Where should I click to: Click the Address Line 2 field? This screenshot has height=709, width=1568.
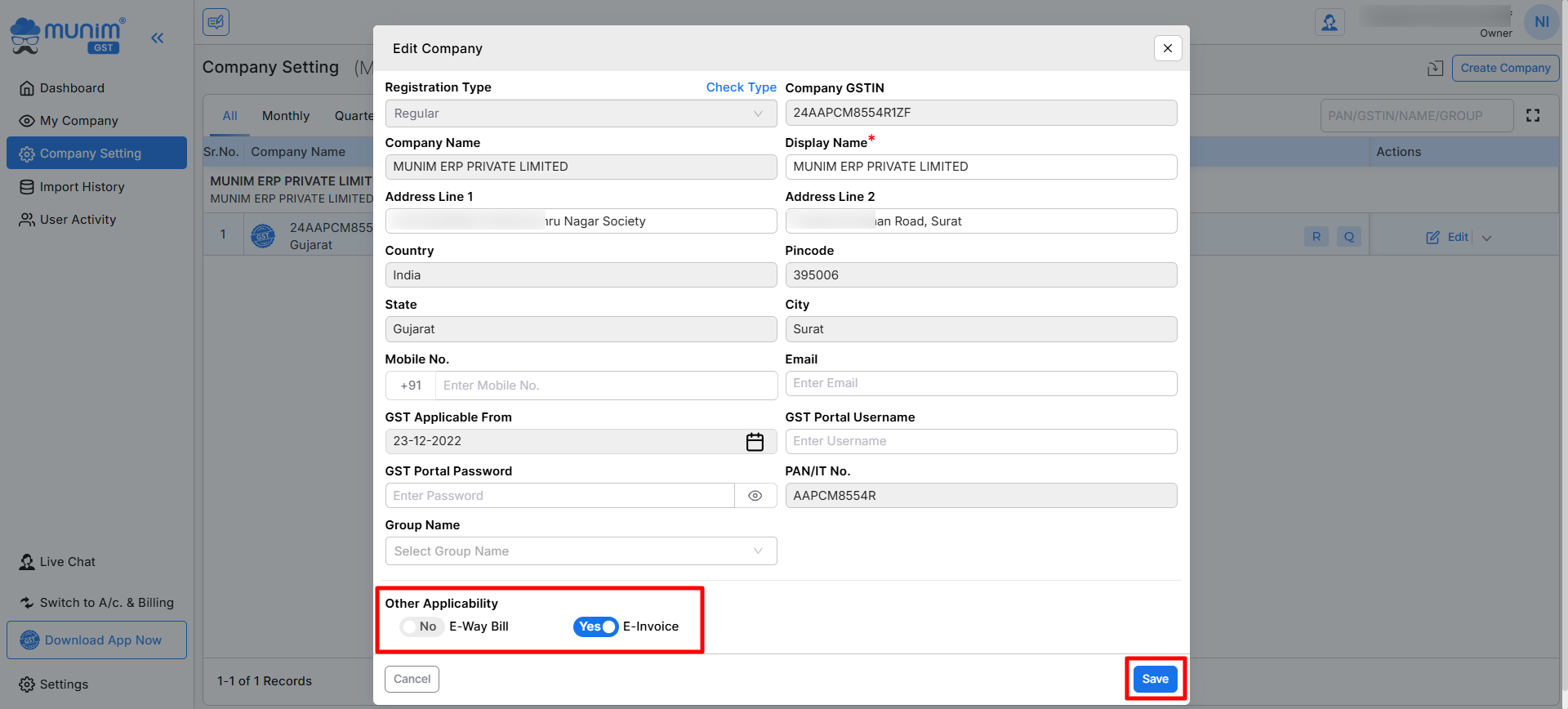coord(981,221)
